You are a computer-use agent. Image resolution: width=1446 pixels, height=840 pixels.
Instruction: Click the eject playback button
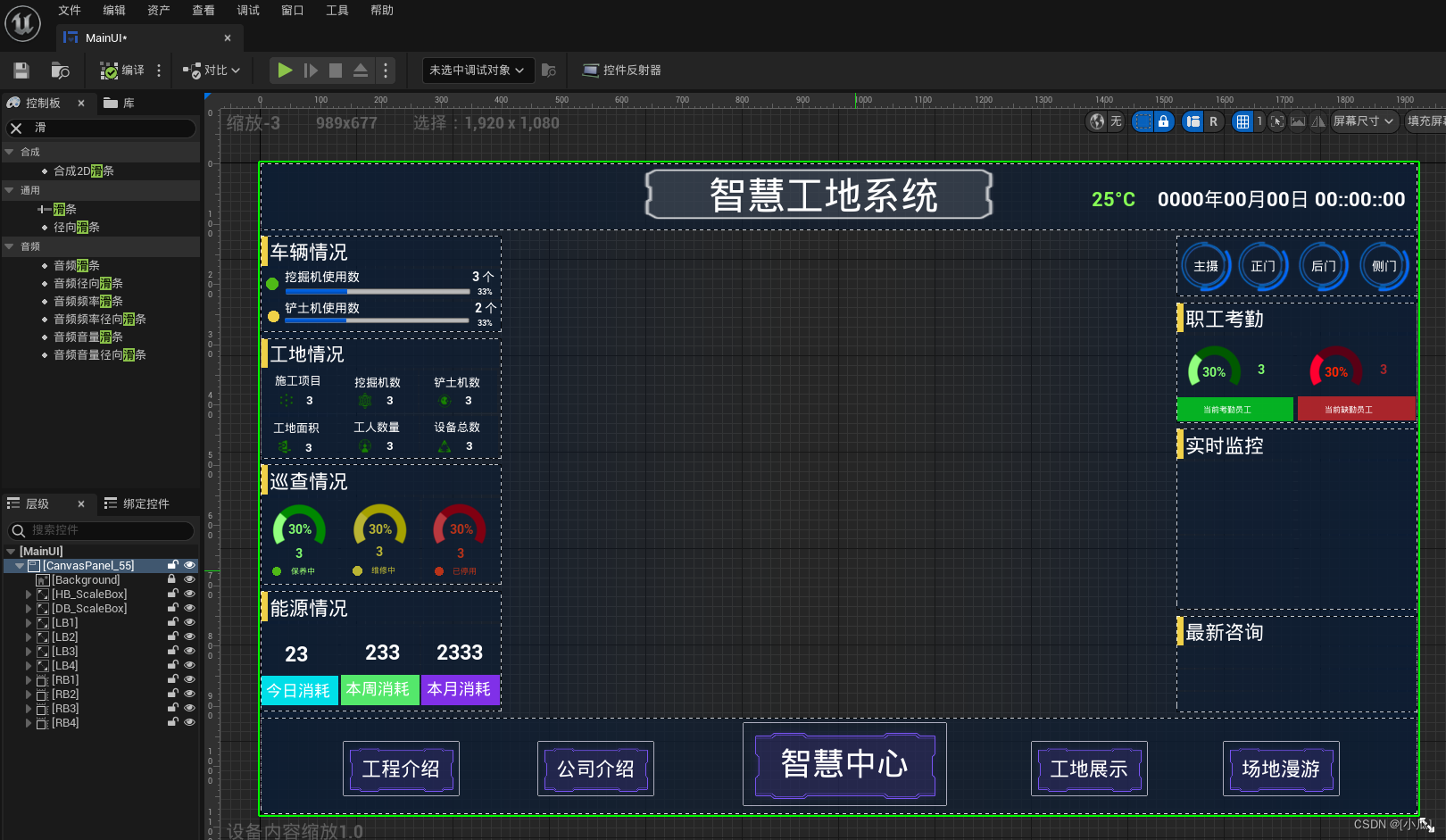pyautogui.click(x=361, y=71)
